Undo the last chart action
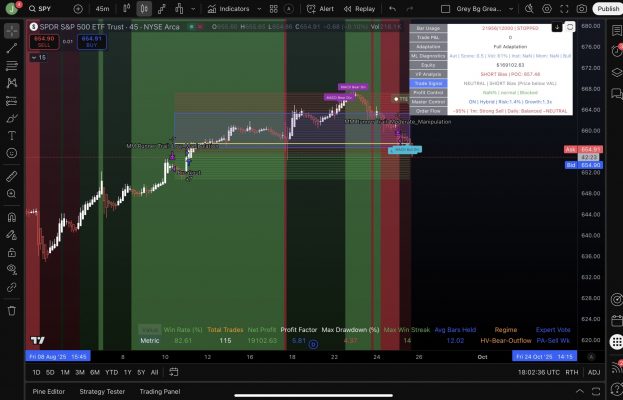The image size is (623, 400). click(x=393, y=9)
